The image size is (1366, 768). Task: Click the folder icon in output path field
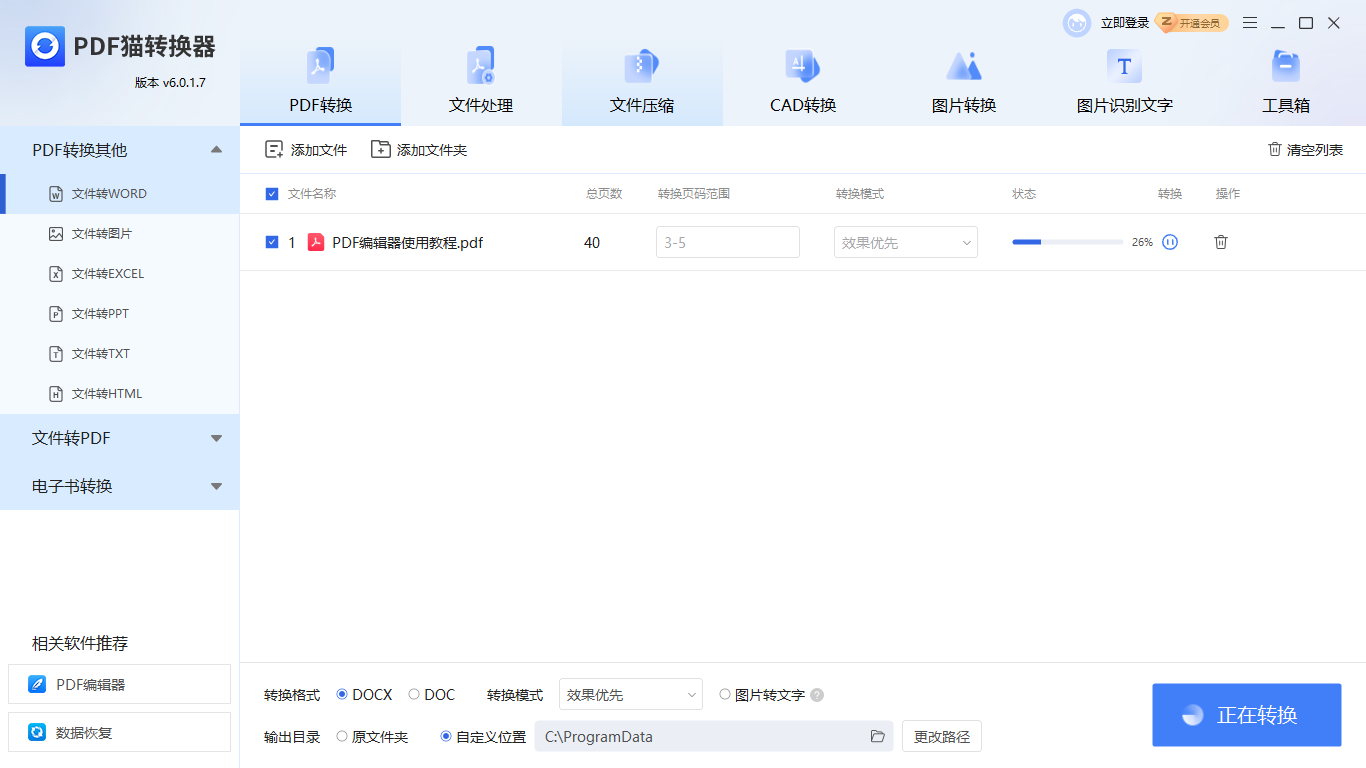[878, 737]
